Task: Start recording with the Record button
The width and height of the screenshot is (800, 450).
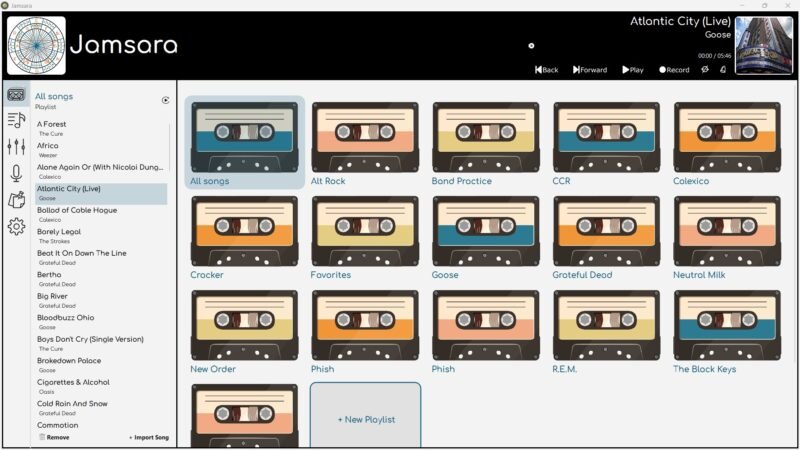Action: click(x=674, y=70)
